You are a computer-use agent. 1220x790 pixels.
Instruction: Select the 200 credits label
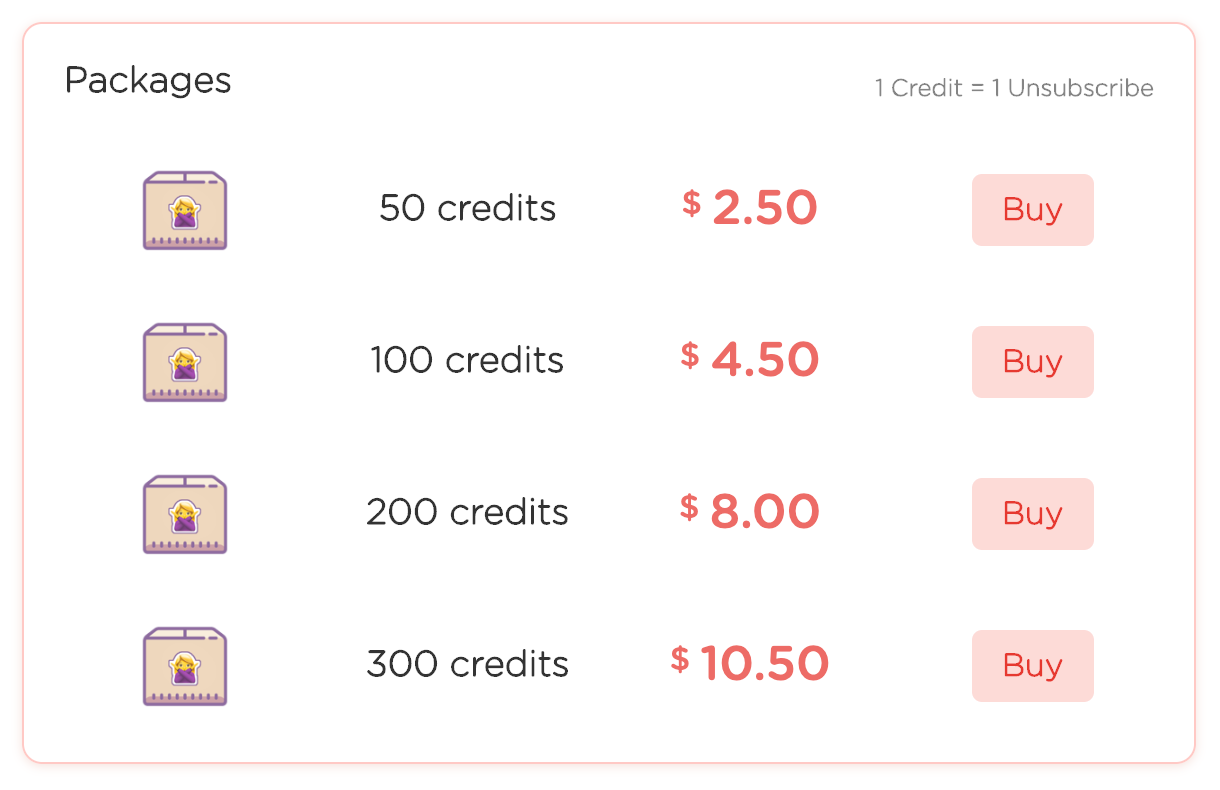click(x=467, y=512)
